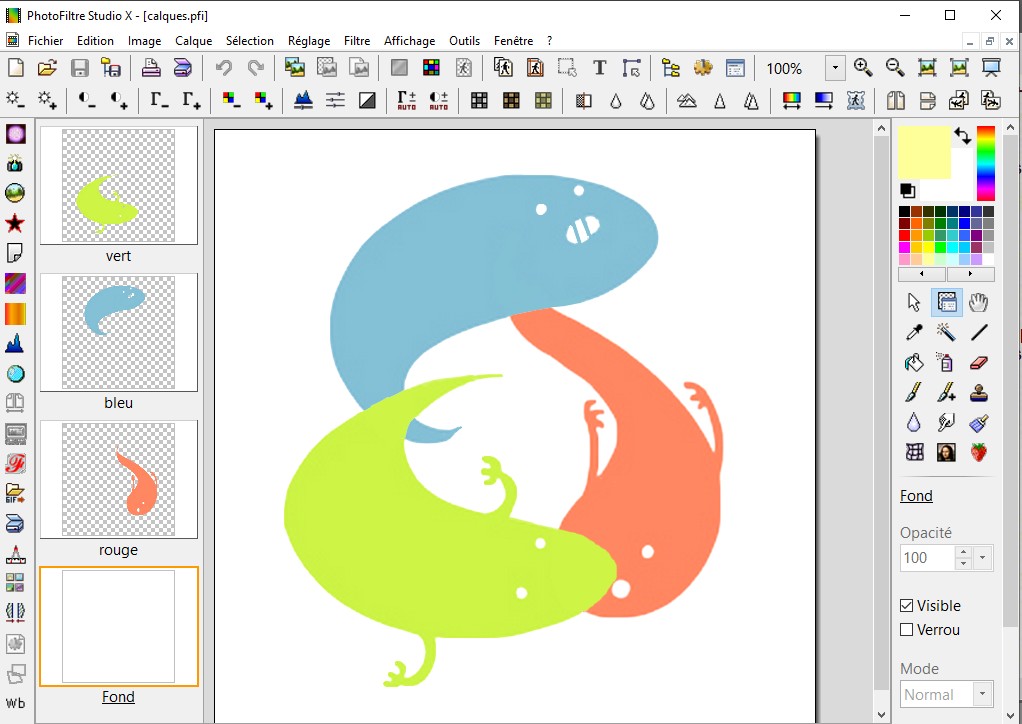Open the Opacité dropdown arrow
1022x724 pixels.
pyautogui.click(x=982, y=558)
